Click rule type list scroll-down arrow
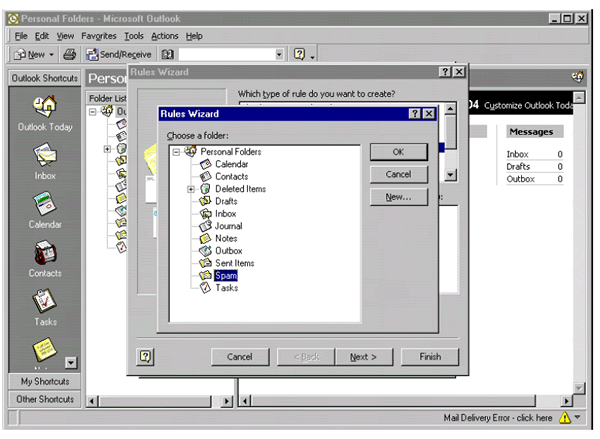The width and height of the screenshot is (600, 439). pyautogui.click(x=450, y=175)
